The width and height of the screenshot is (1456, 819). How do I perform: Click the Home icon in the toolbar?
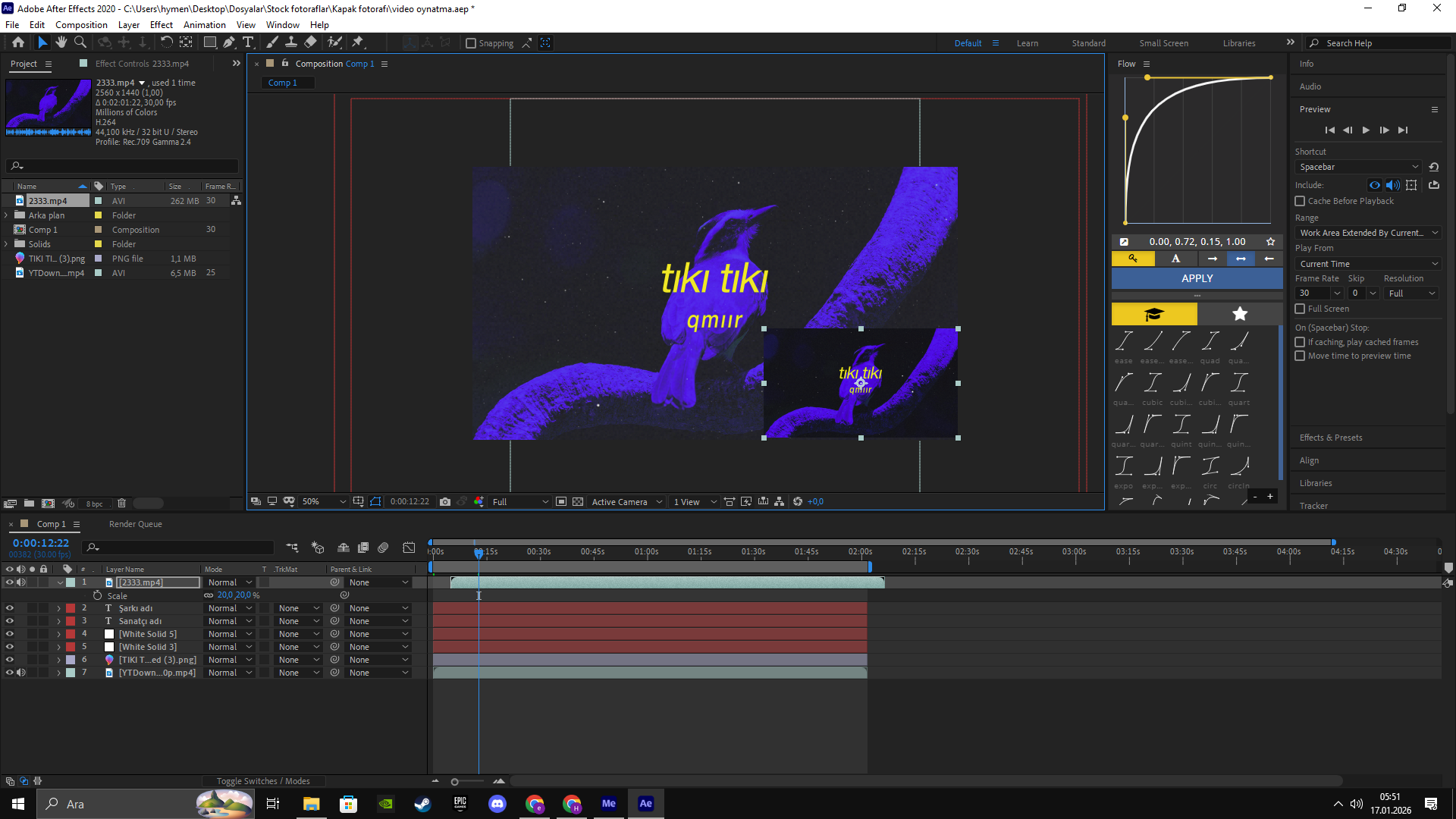(x=18, y=42)
